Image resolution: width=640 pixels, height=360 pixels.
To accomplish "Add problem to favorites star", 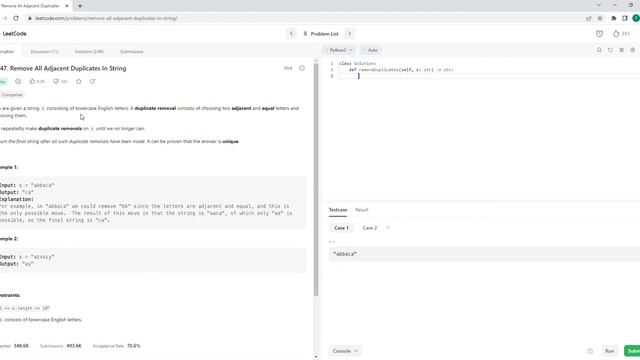I will 79,81.
